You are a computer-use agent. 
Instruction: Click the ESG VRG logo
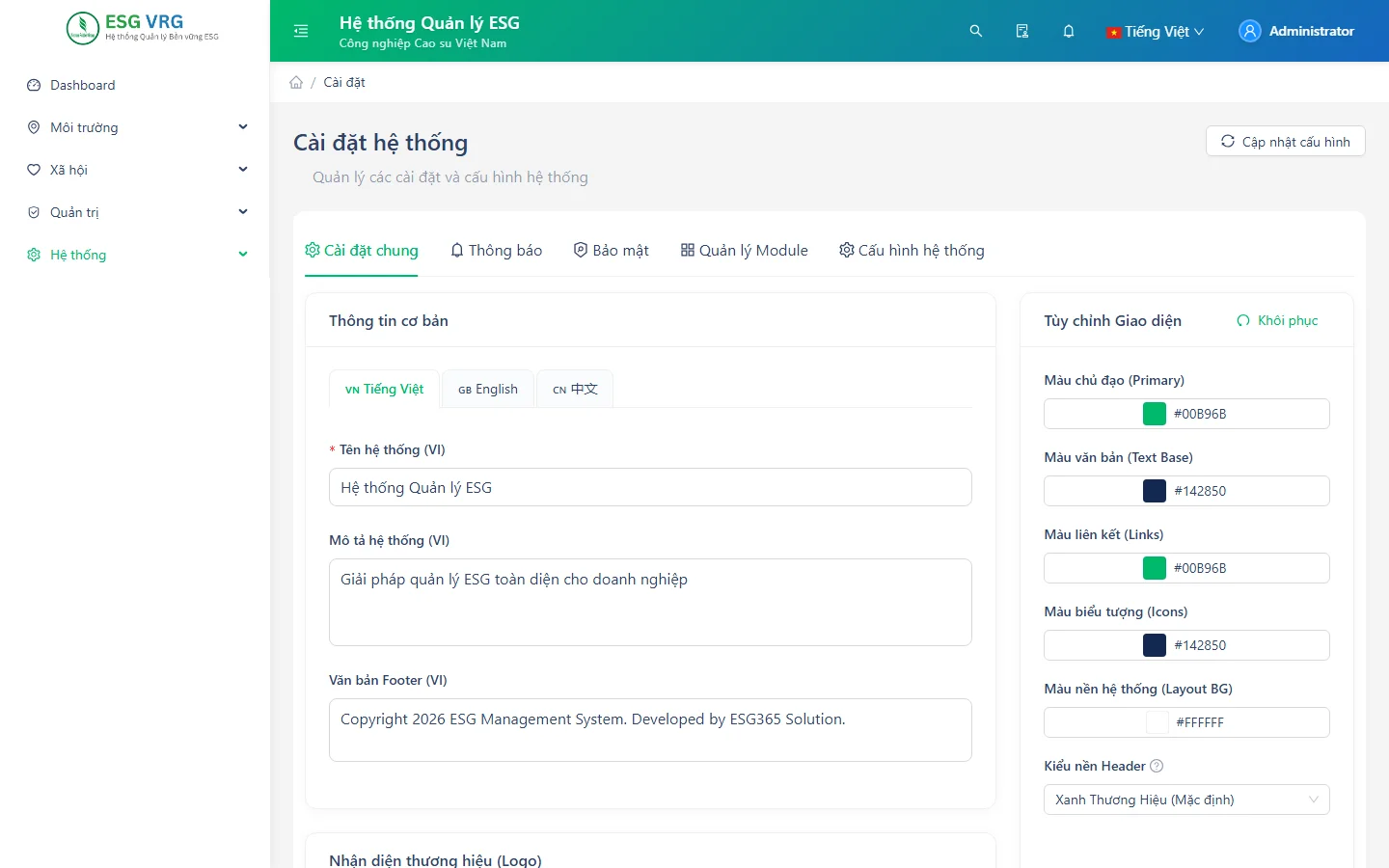click(143, 28)
